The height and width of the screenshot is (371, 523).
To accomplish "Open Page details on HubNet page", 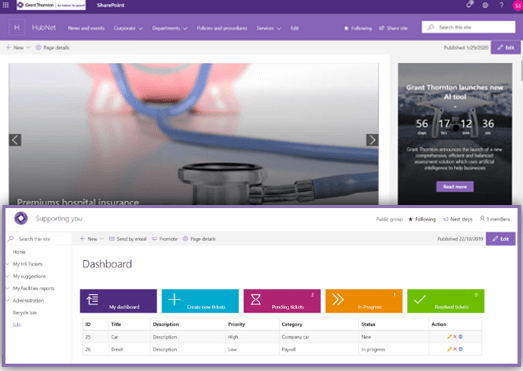I will point(52,48).
